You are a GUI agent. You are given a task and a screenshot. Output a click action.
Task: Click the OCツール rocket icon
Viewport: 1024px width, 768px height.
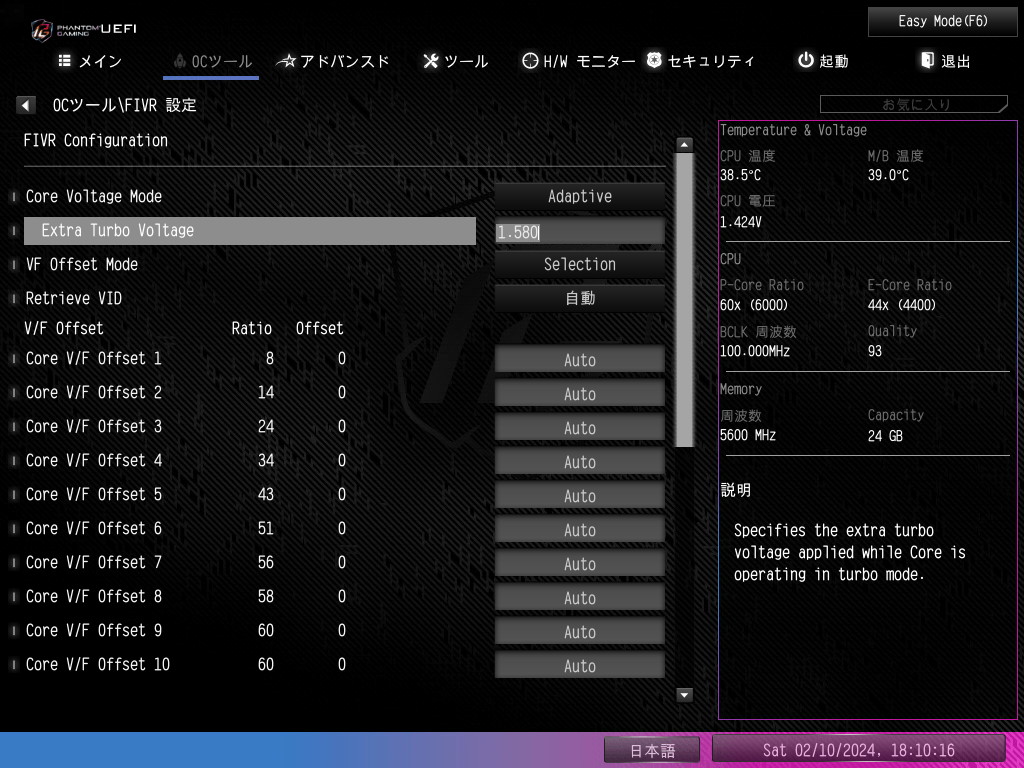click(x=180, y=61)
